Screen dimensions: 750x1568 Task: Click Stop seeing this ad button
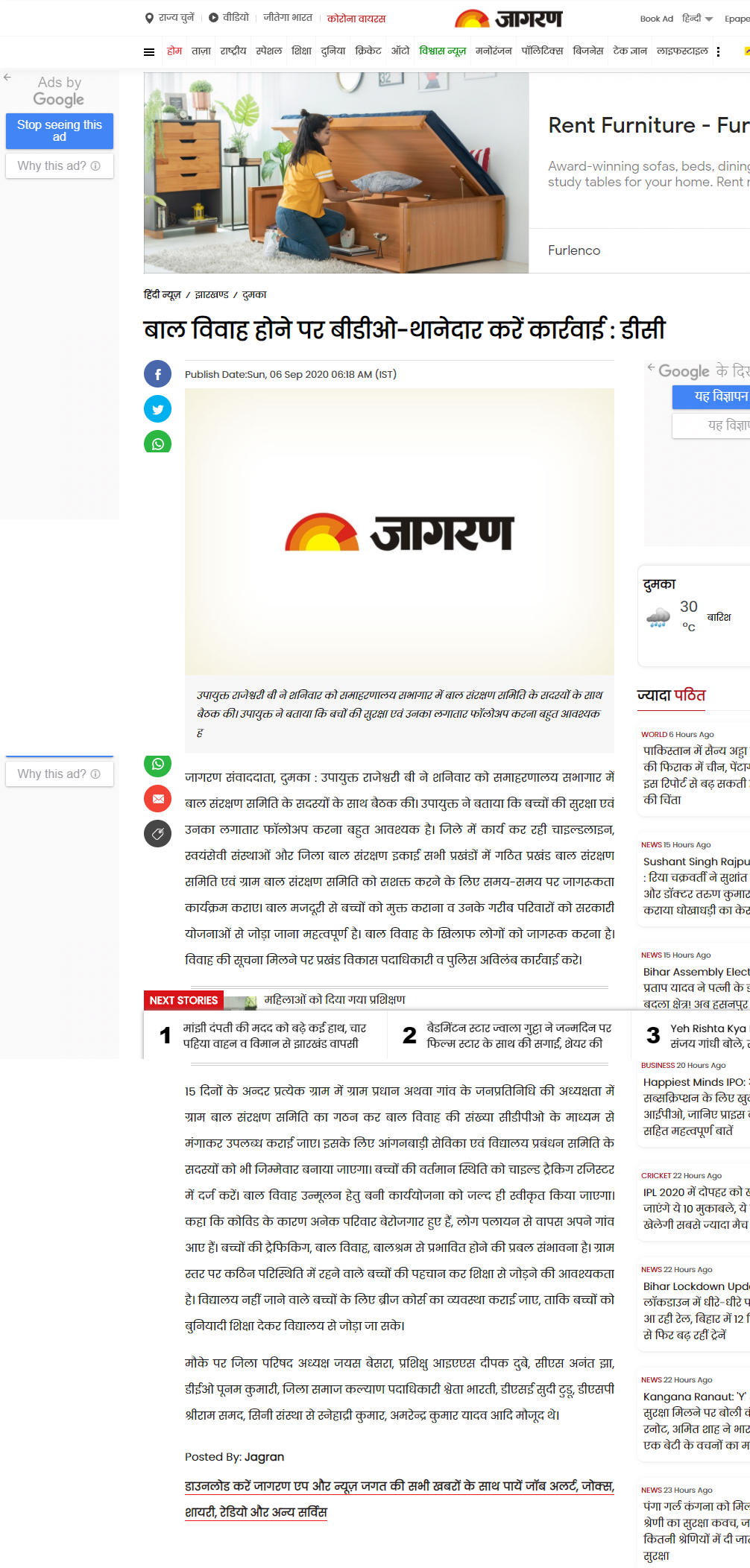[x=60, y=130]
